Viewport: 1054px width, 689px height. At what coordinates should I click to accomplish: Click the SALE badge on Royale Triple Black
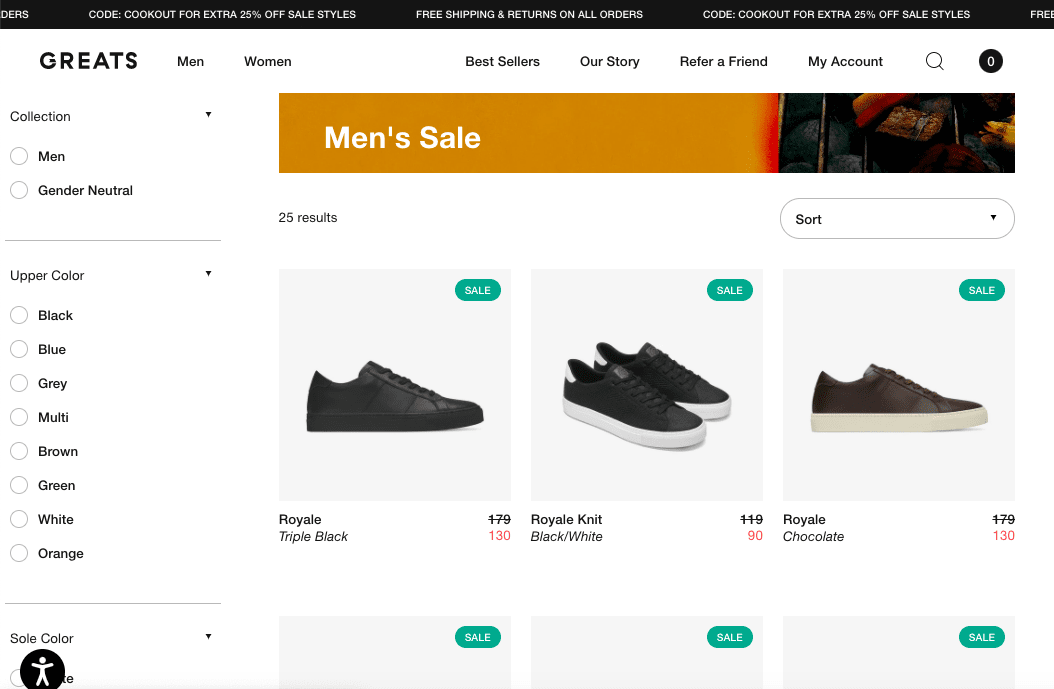[x=478, y=290]
